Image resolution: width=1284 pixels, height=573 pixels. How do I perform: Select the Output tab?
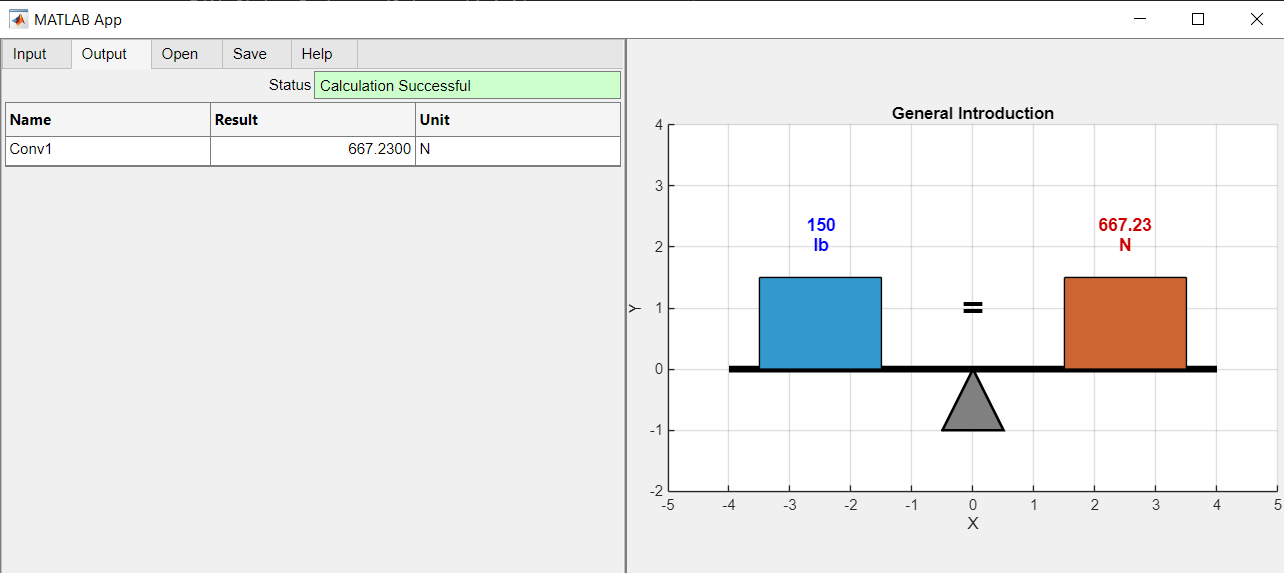pos(111,54)
